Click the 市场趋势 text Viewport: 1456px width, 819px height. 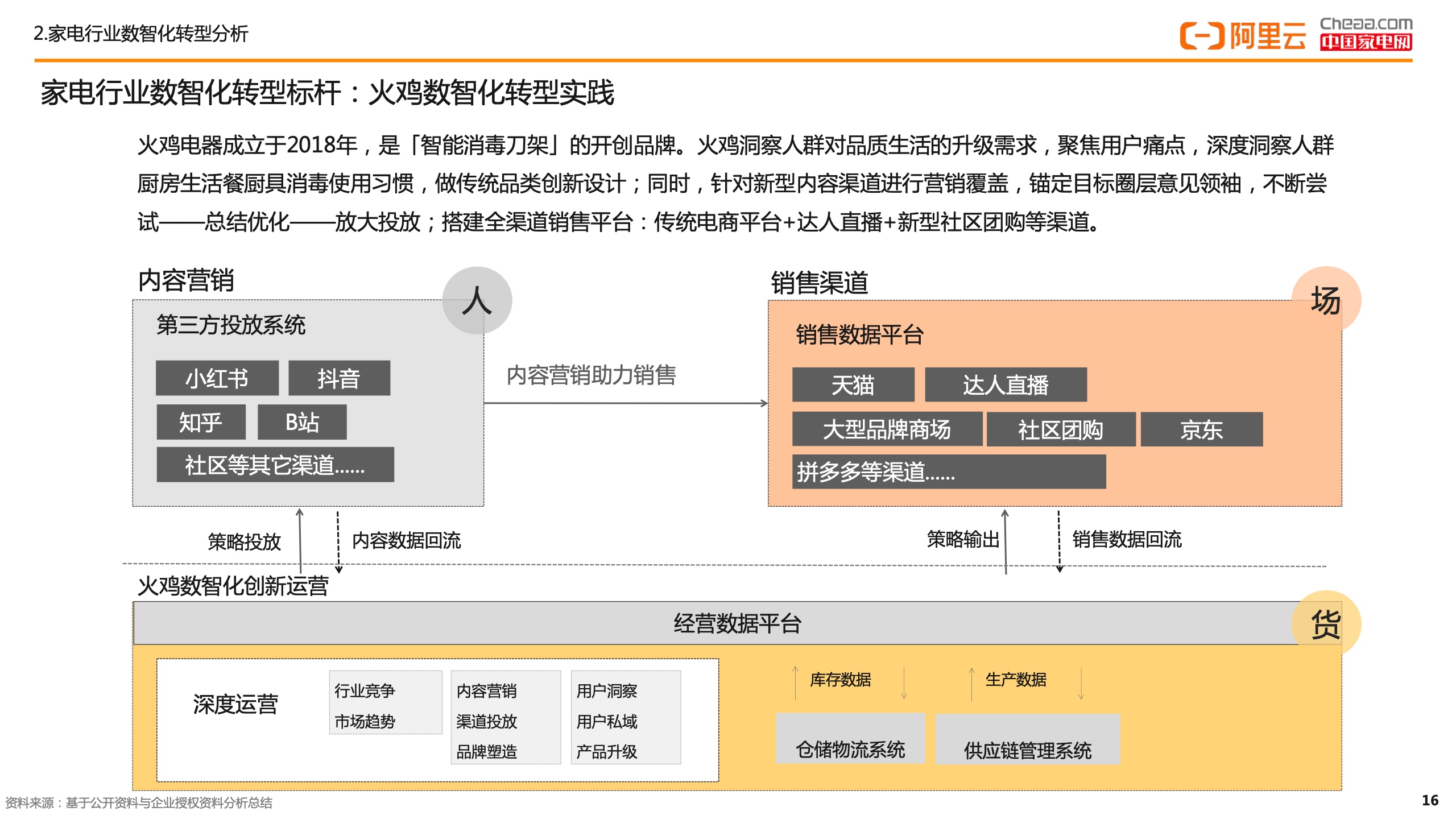point(365,722)
